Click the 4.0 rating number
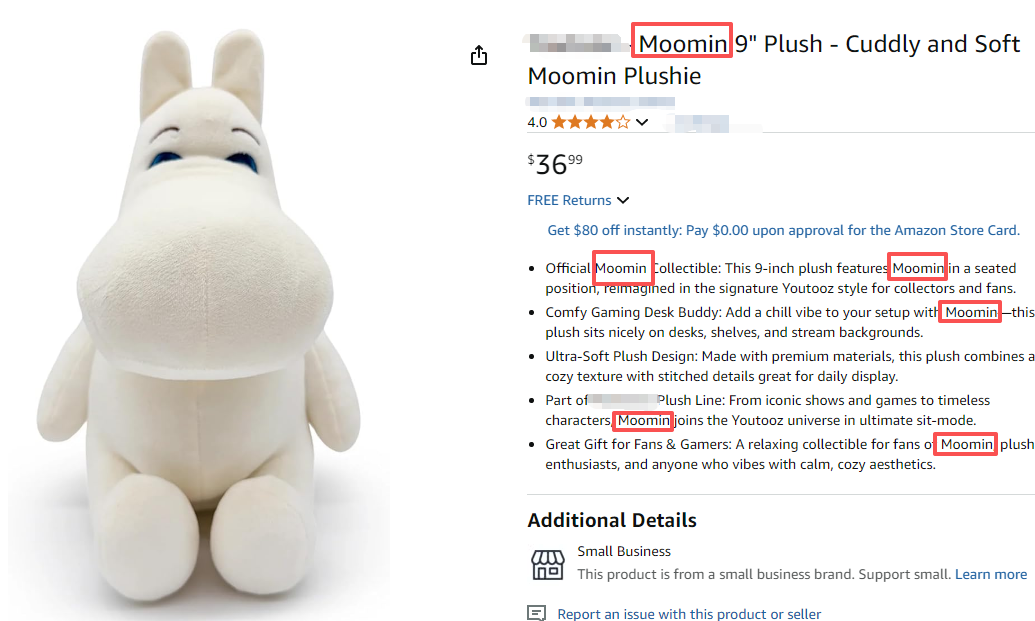This screenshot has height=621, width=1035. (x=537, y=122)
